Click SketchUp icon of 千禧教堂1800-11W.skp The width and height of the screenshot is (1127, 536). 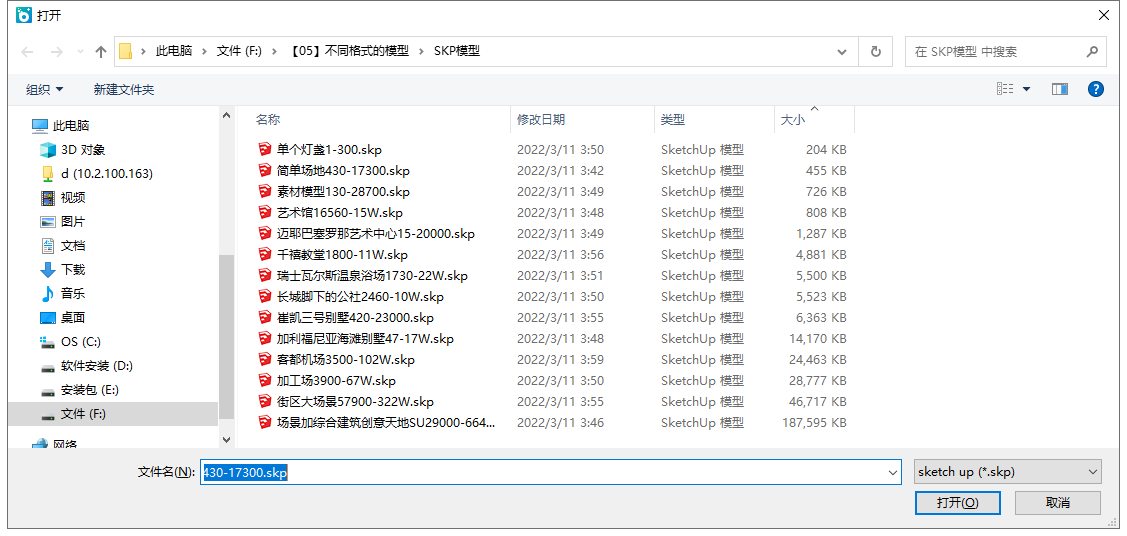pyautogui.click(x=265, y=254)
